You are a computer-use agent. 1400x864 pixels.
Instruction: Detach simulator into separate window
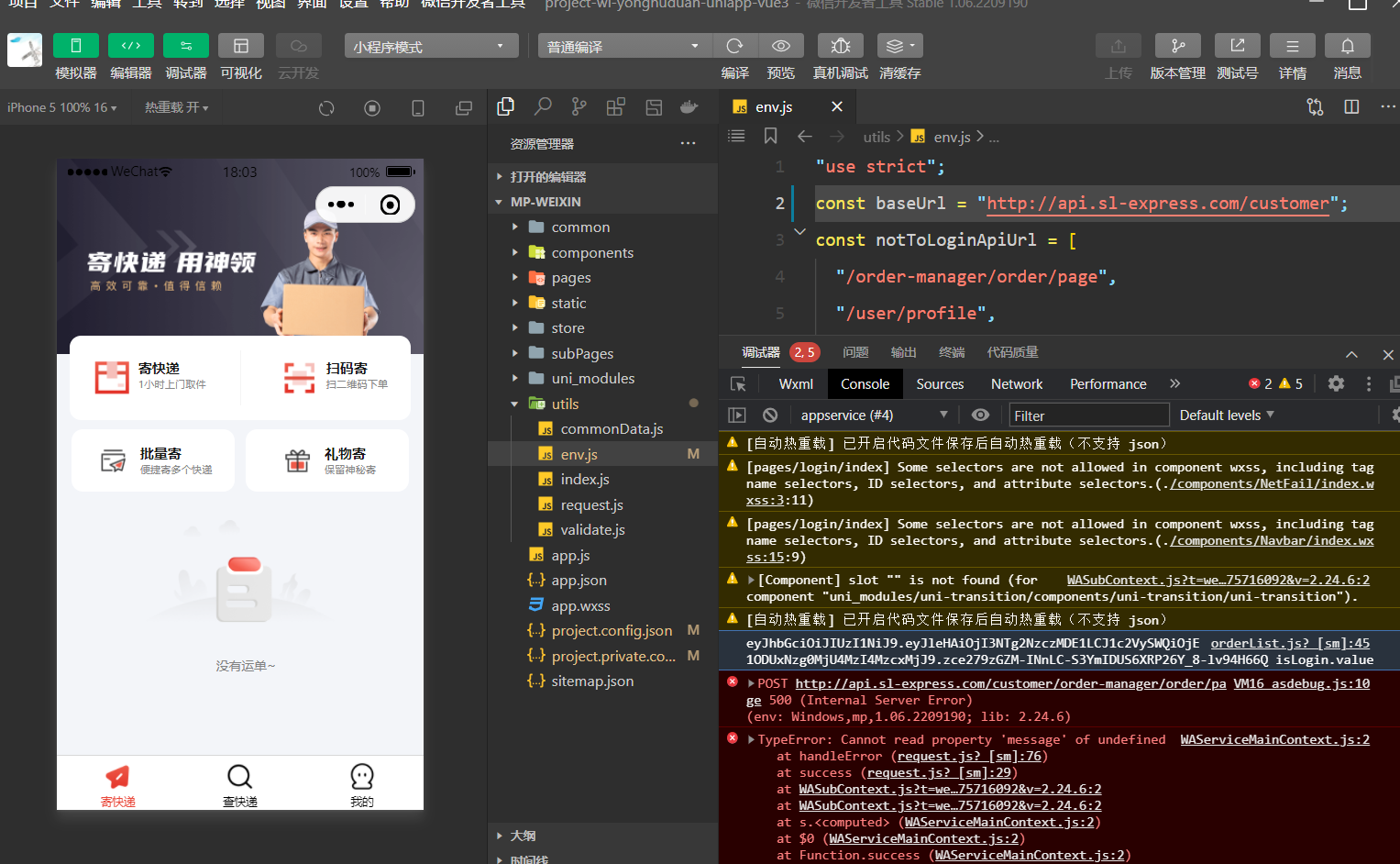[x=464, y=108]
